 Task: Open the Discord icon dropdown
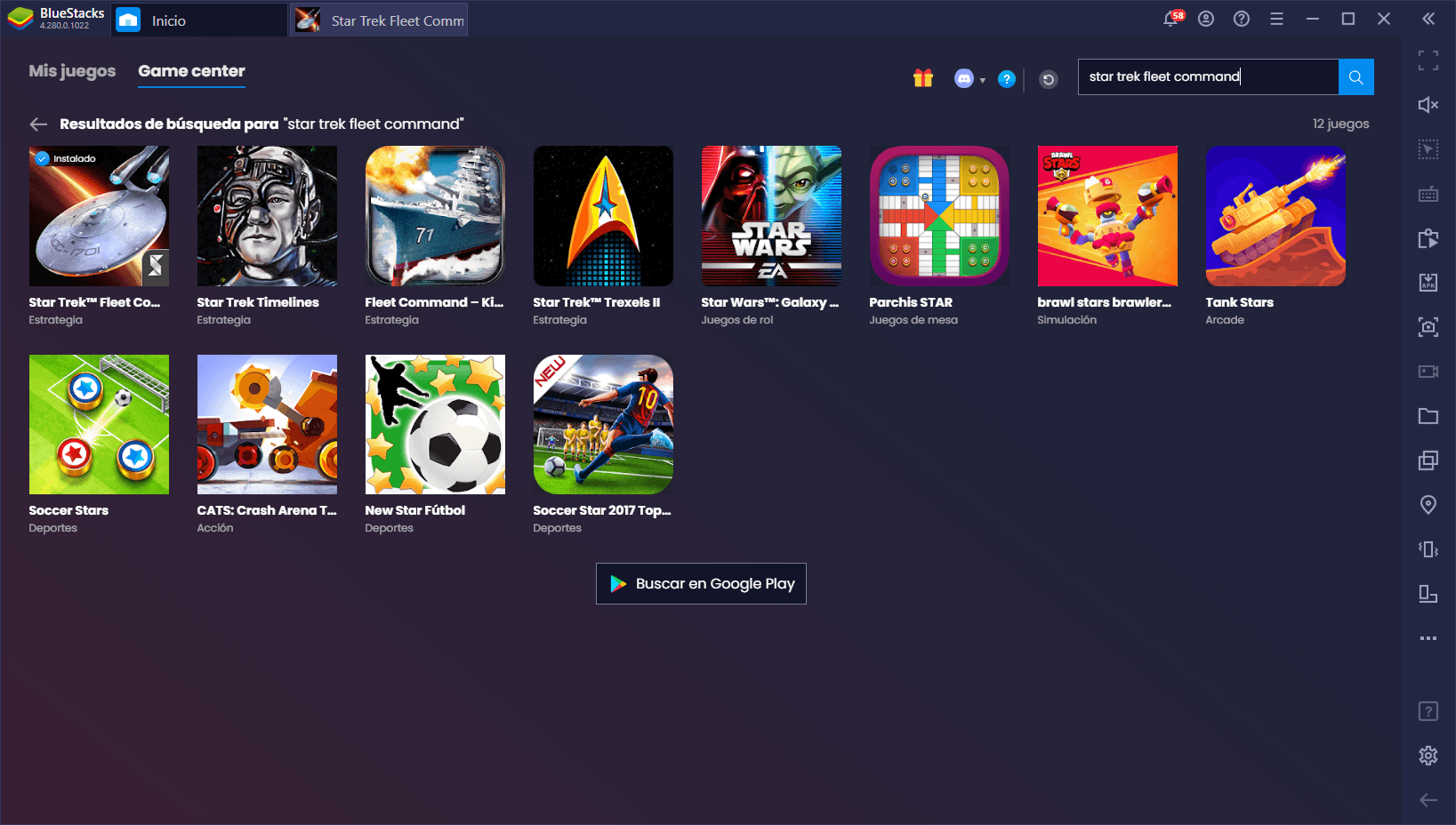(969, 79)
